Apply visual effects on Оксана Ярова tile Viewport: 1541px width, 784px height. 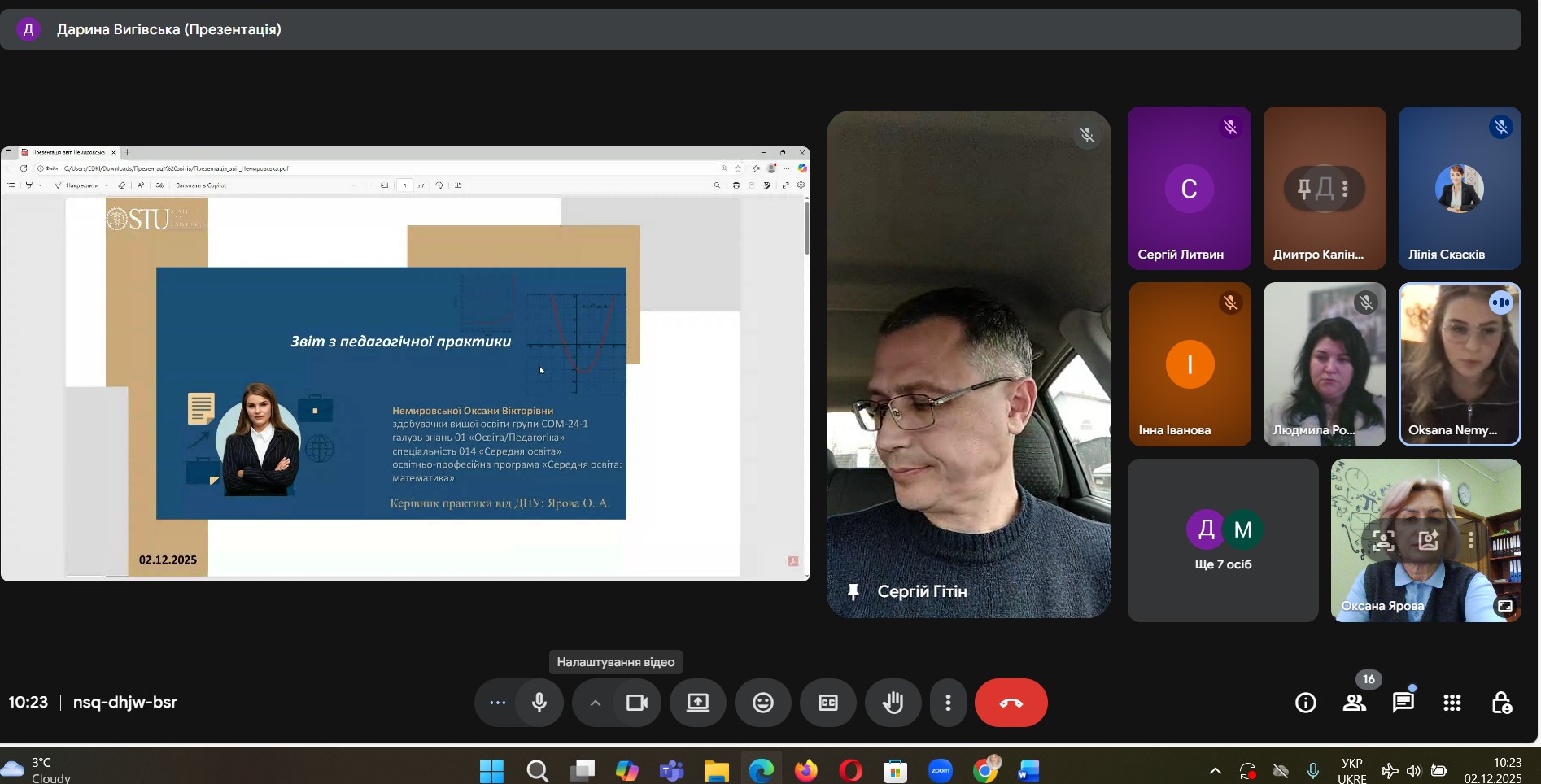(x=1428, y=540)
